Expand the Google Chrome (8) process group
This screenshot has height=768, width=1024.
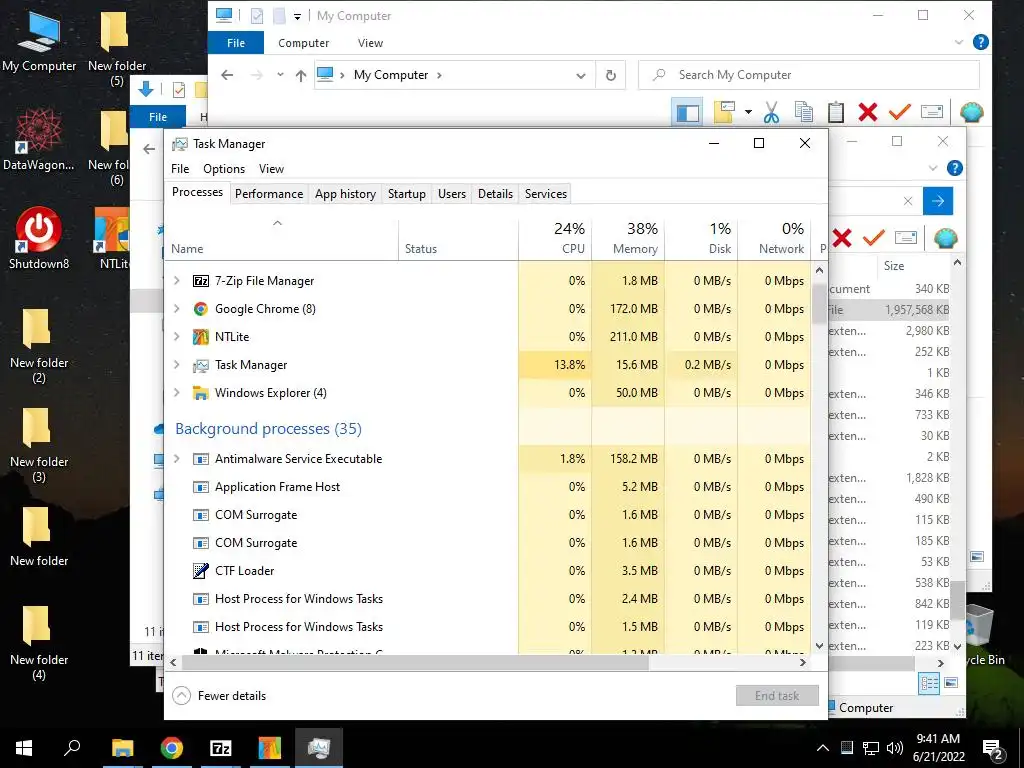pos(176,309)
